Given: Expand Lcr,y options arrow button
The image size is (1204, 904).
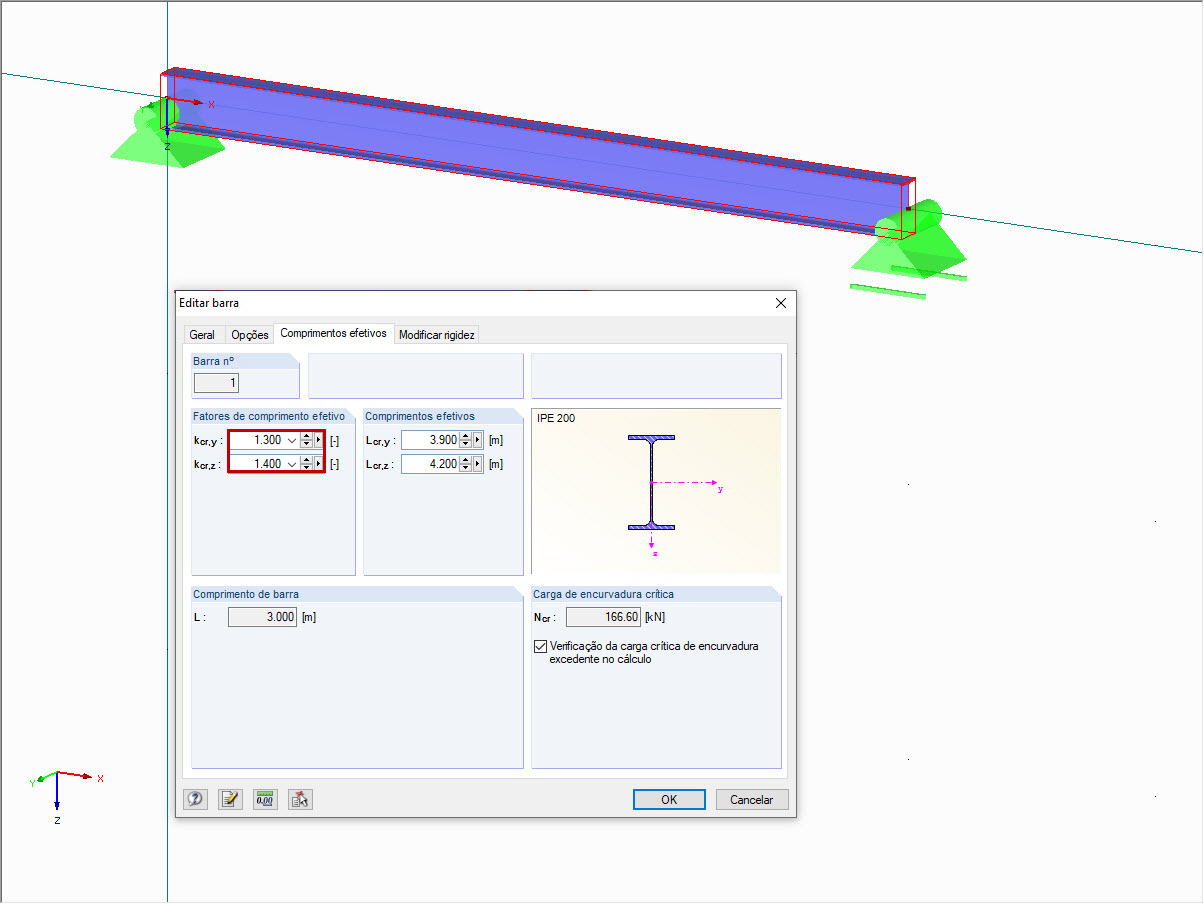Looking at the screenshot, I should [x=478, y=440].
